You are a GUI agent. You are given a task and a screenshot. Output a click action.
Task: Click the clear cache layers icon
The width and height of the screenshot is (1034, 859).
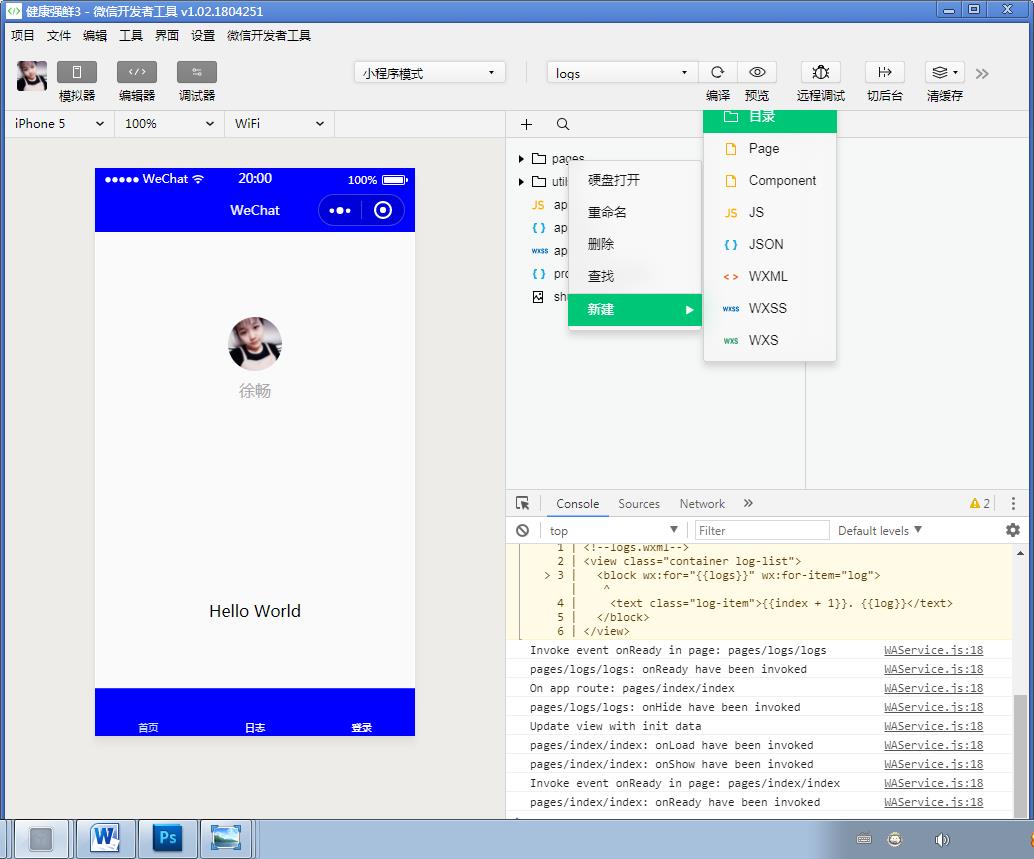pos(944,72)
